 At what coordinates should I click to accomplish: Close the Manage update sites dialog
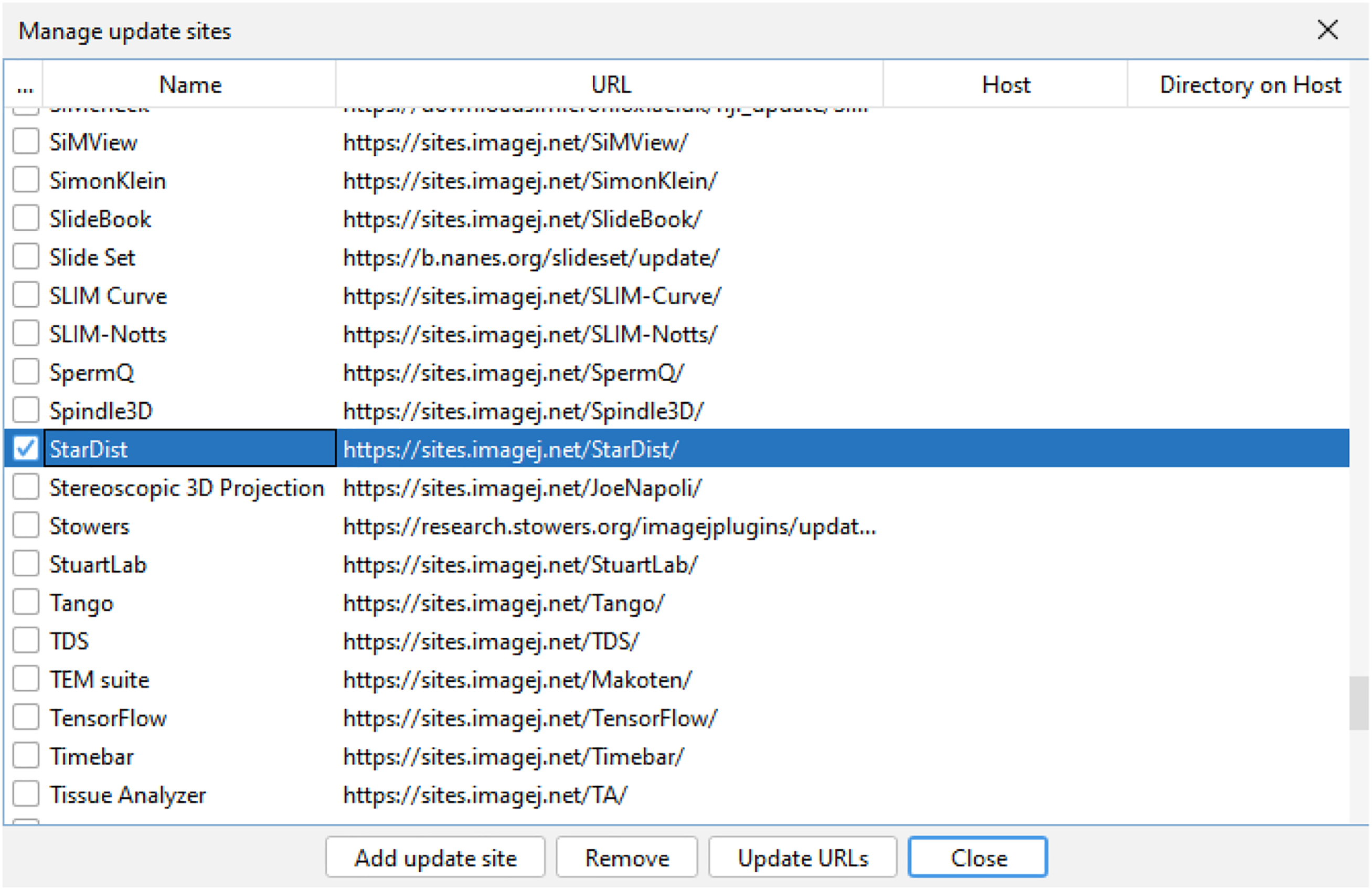[1327, 30]
